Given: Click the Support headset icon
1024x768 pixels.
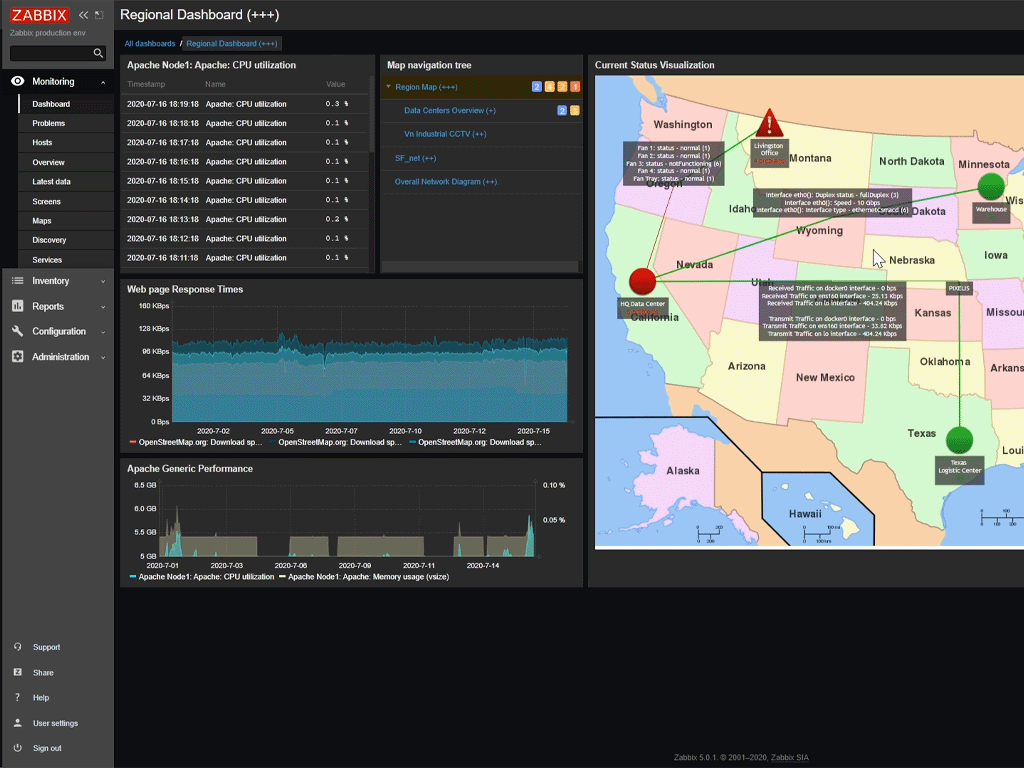Looking at the screenshot, I should [18, 647].
